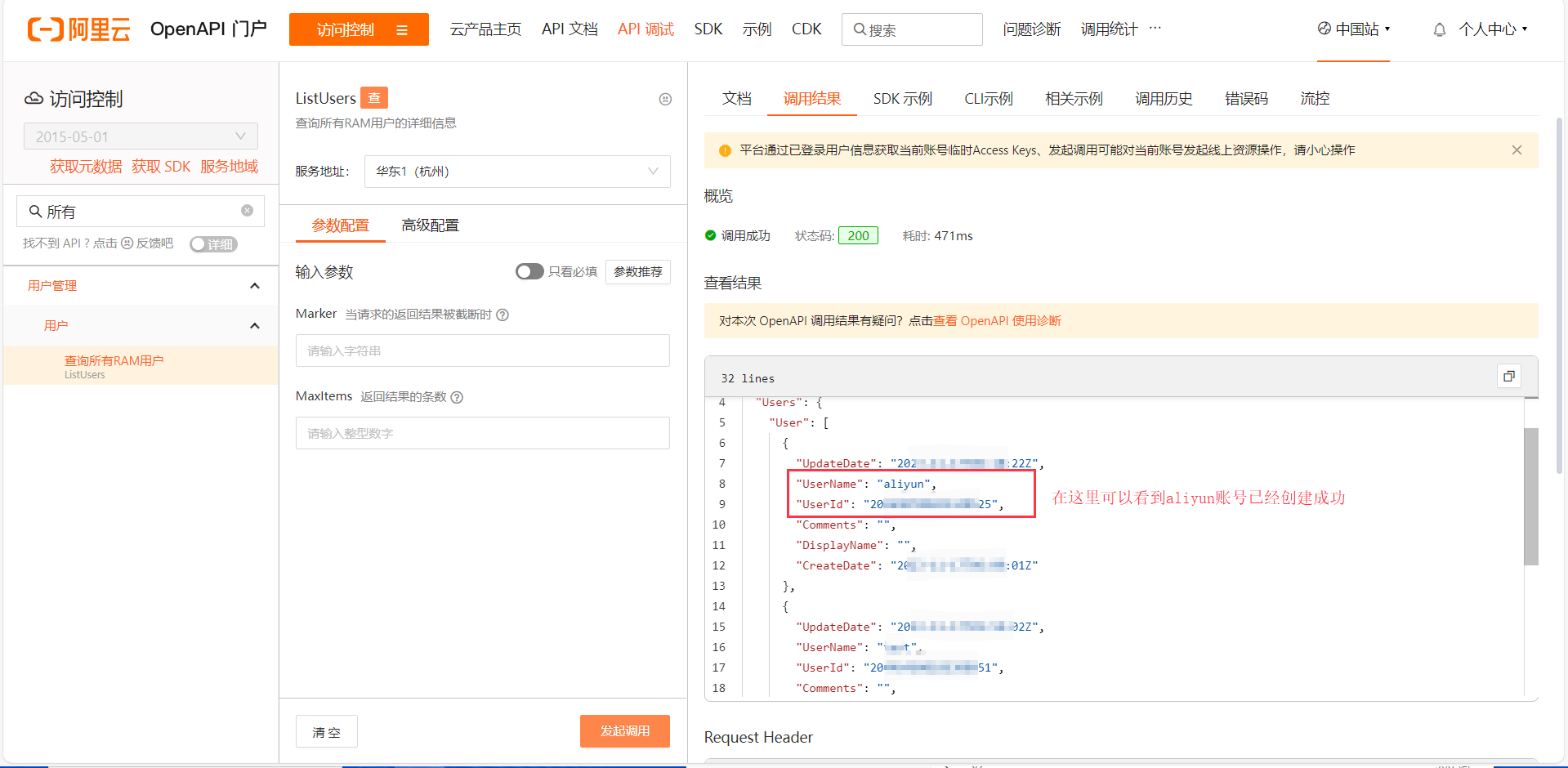Select the 高级配置 tab

click(431, 225)
